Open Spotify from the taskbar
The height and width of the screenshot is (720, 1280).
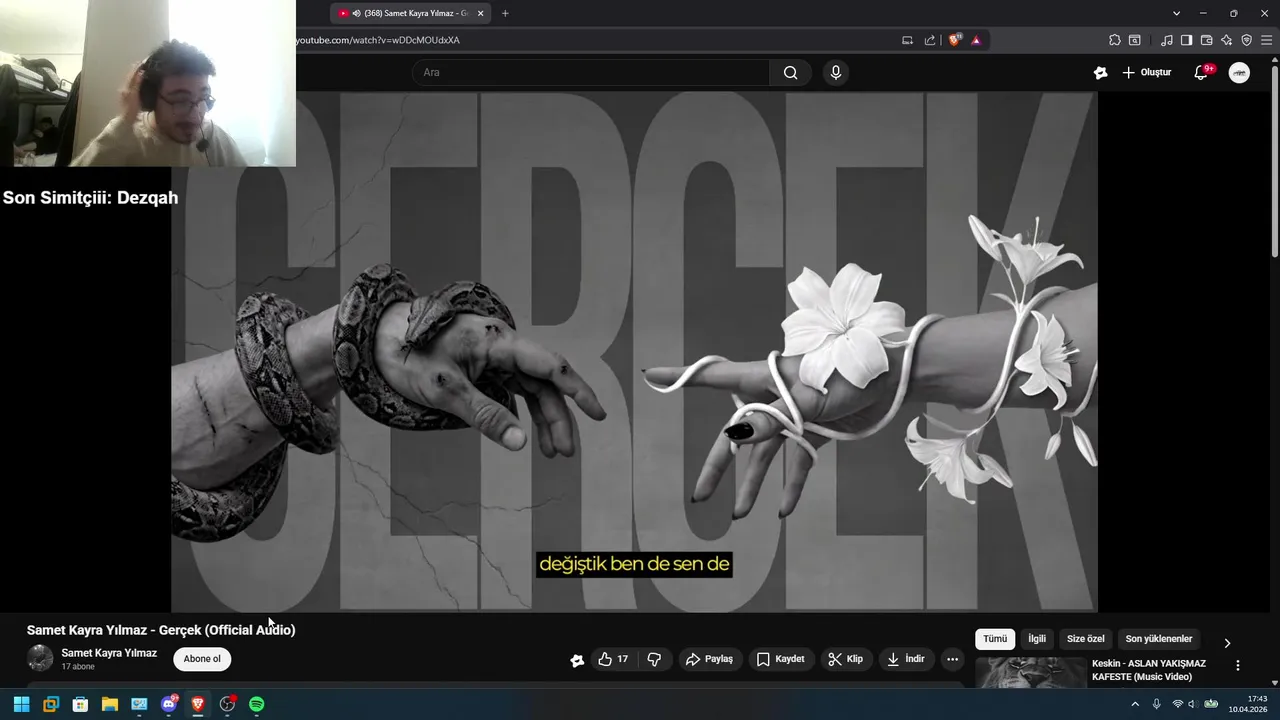(x=257, y=704)
